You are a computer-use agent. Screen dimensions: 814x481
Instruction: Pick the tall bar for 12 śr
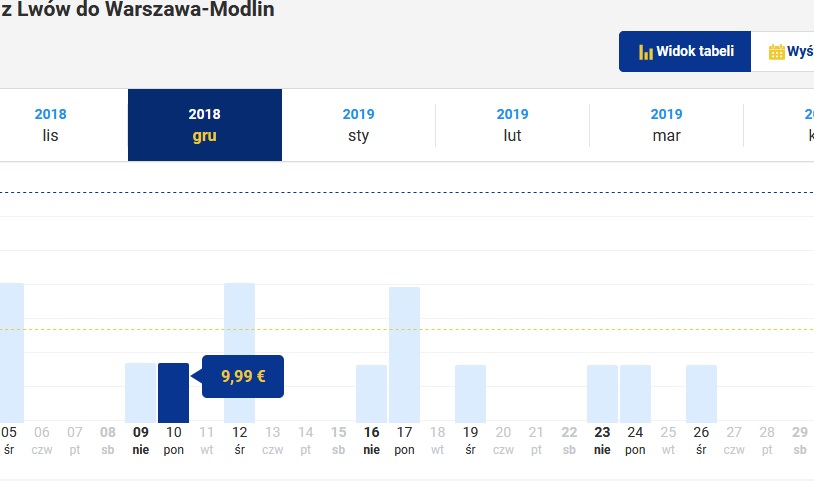pyautogui.click(x=239, y=353)
